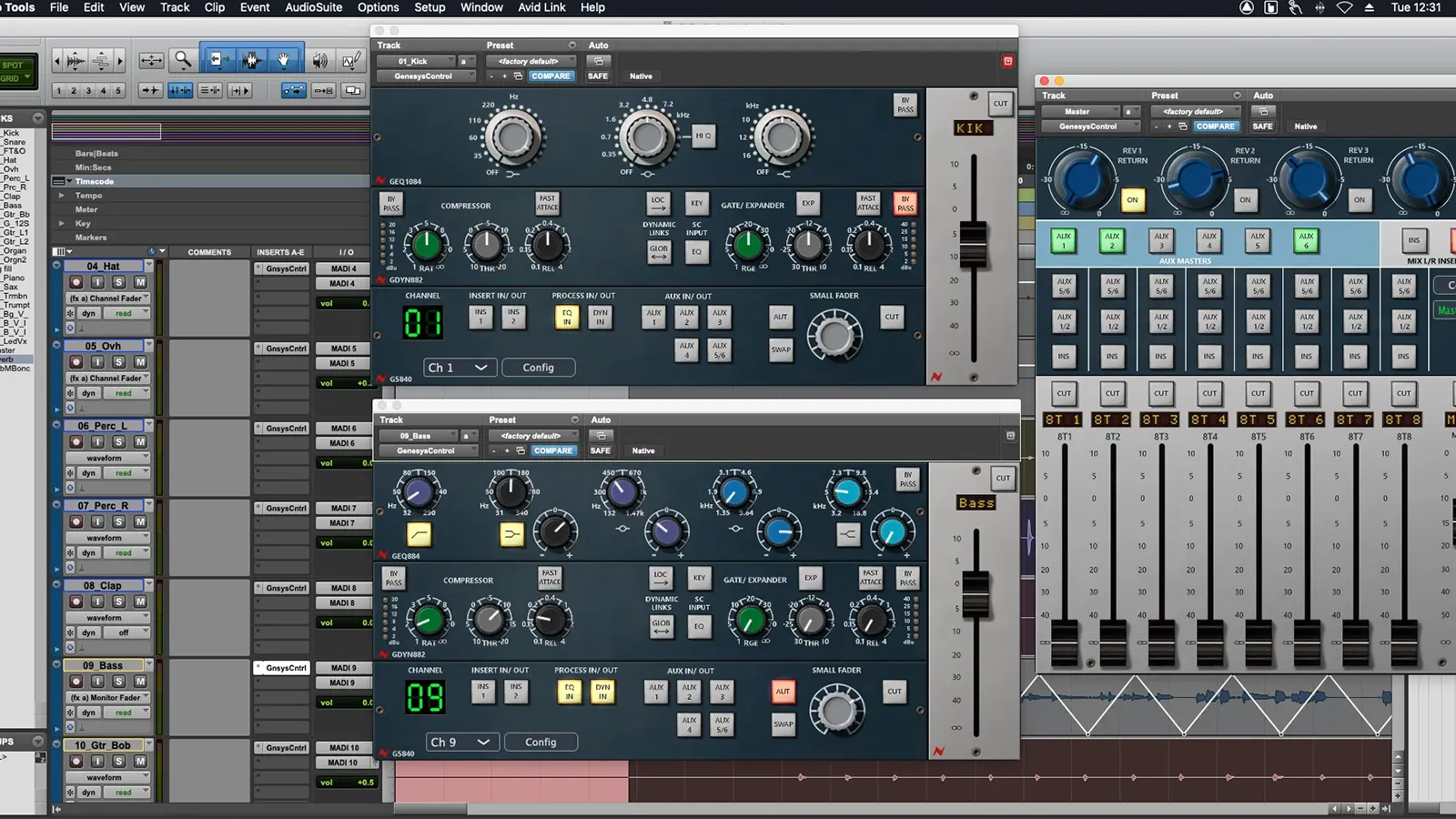Open factory default preset in Kick plugin
This screenshot has height=819, width=1456.
(531, 61)
